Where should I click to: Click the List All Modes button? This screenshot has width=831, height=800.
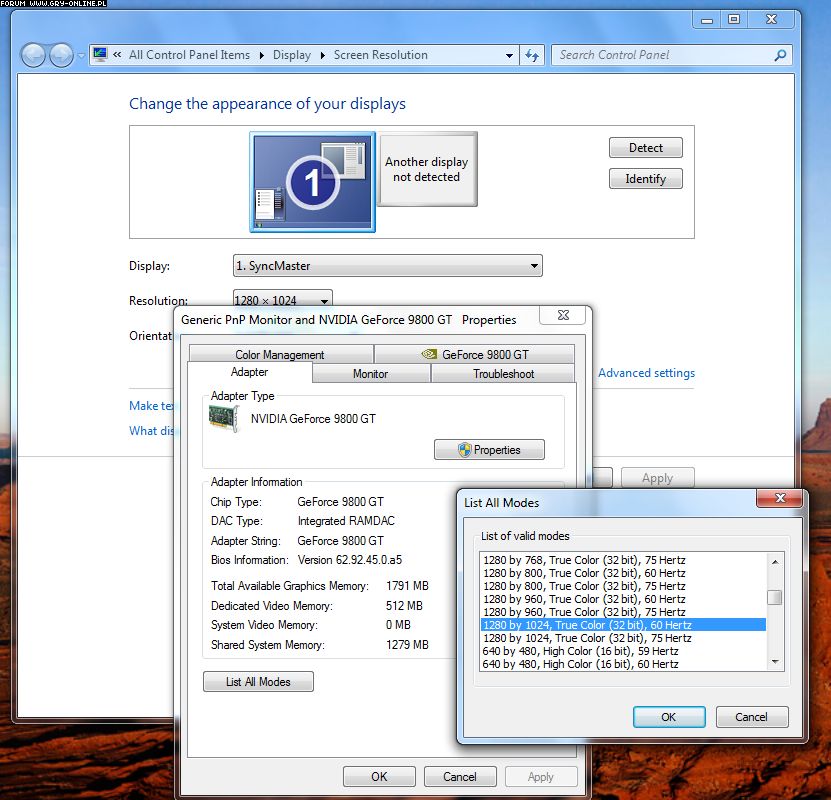258,682
